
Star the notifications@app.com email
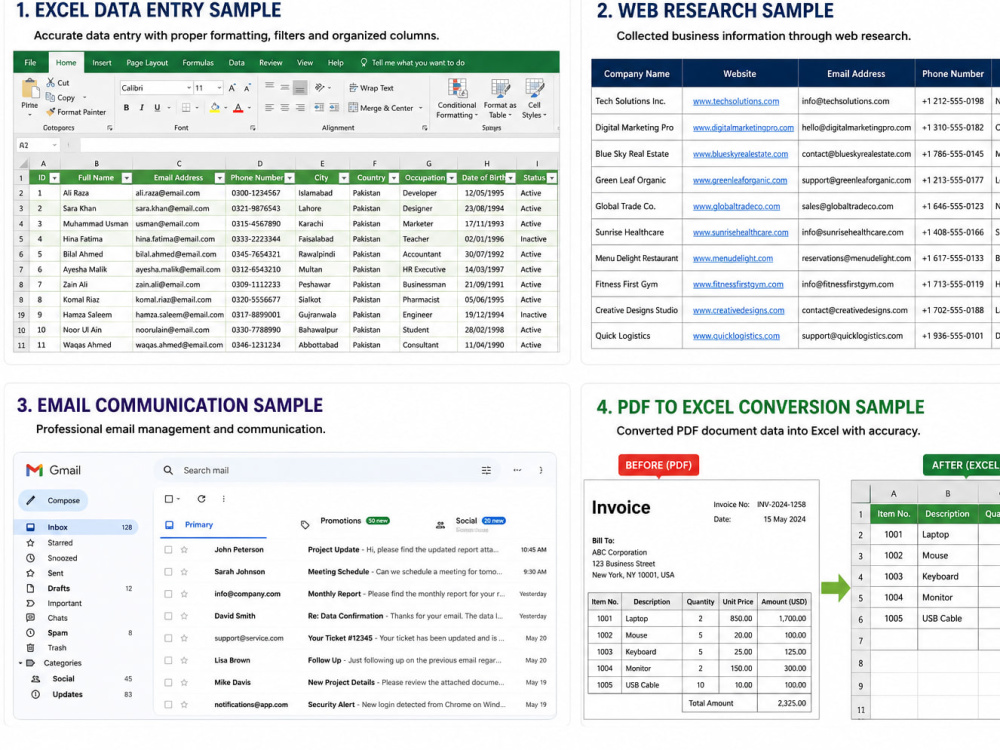[184, 705]
